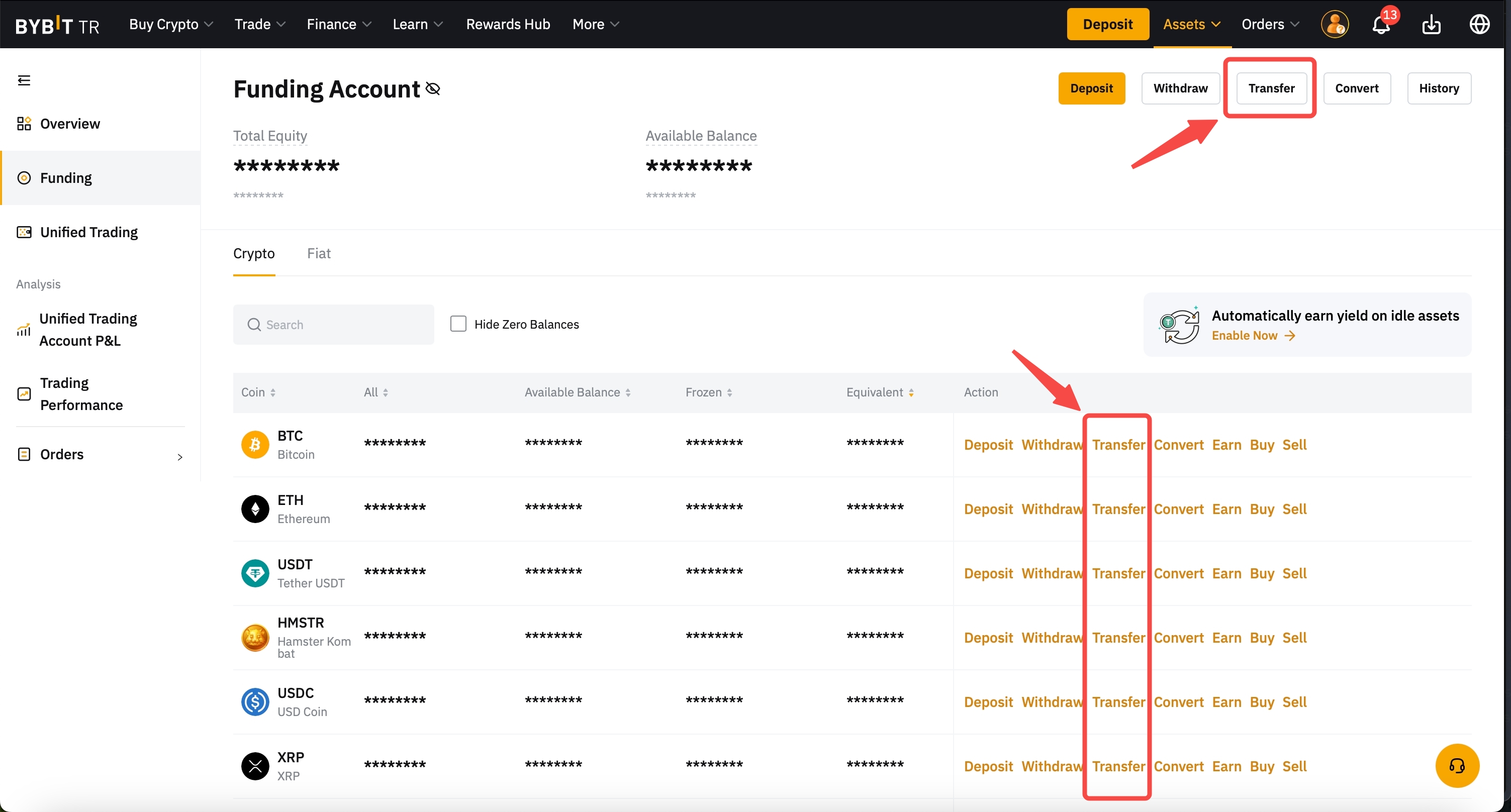Screen dimensions: 1511x812
Task: Click the app download icon
Action: pyautogui.click(x=1431, y=25)
